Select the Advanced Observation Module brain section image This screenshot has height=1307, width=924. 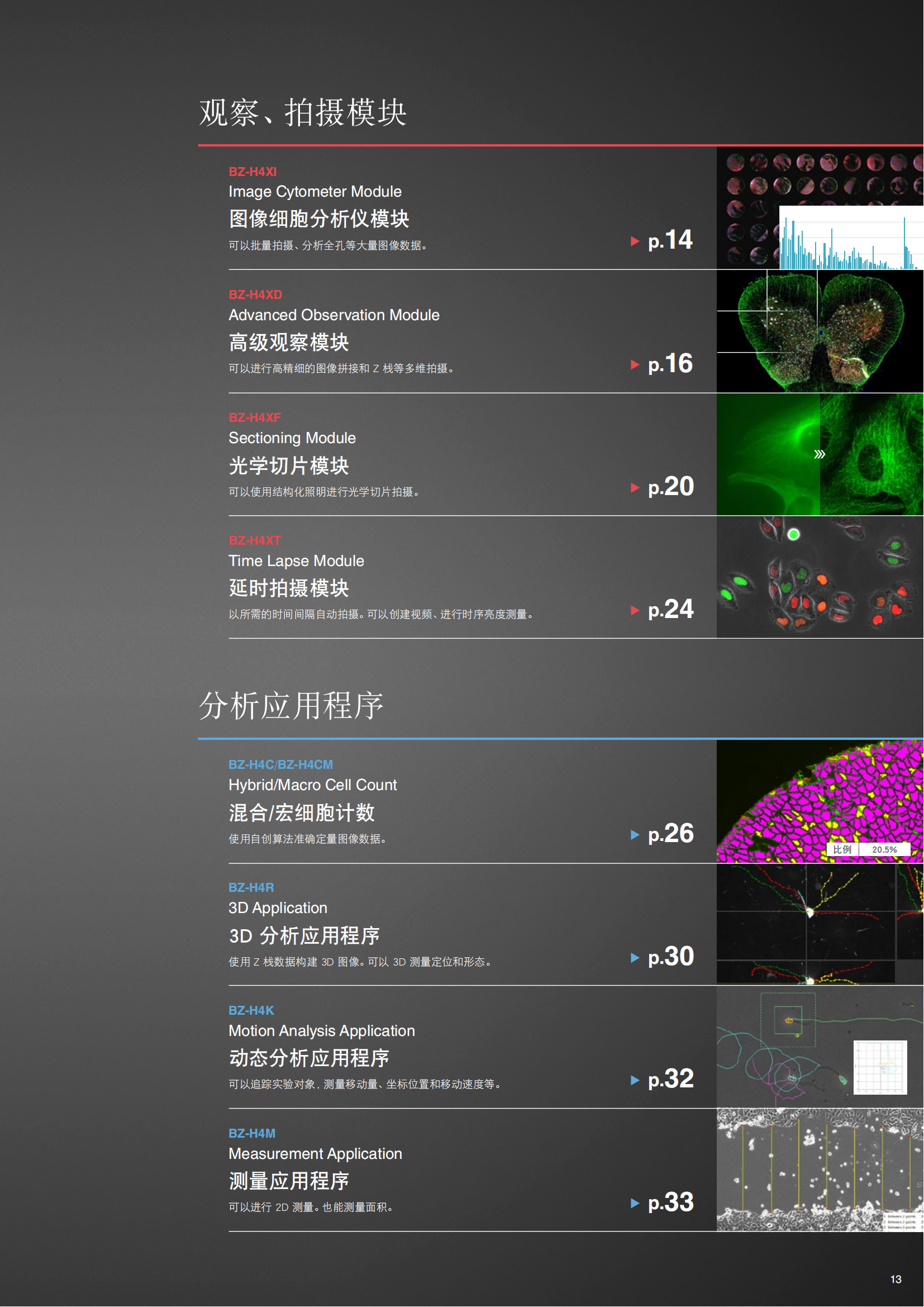coord(820,331)
